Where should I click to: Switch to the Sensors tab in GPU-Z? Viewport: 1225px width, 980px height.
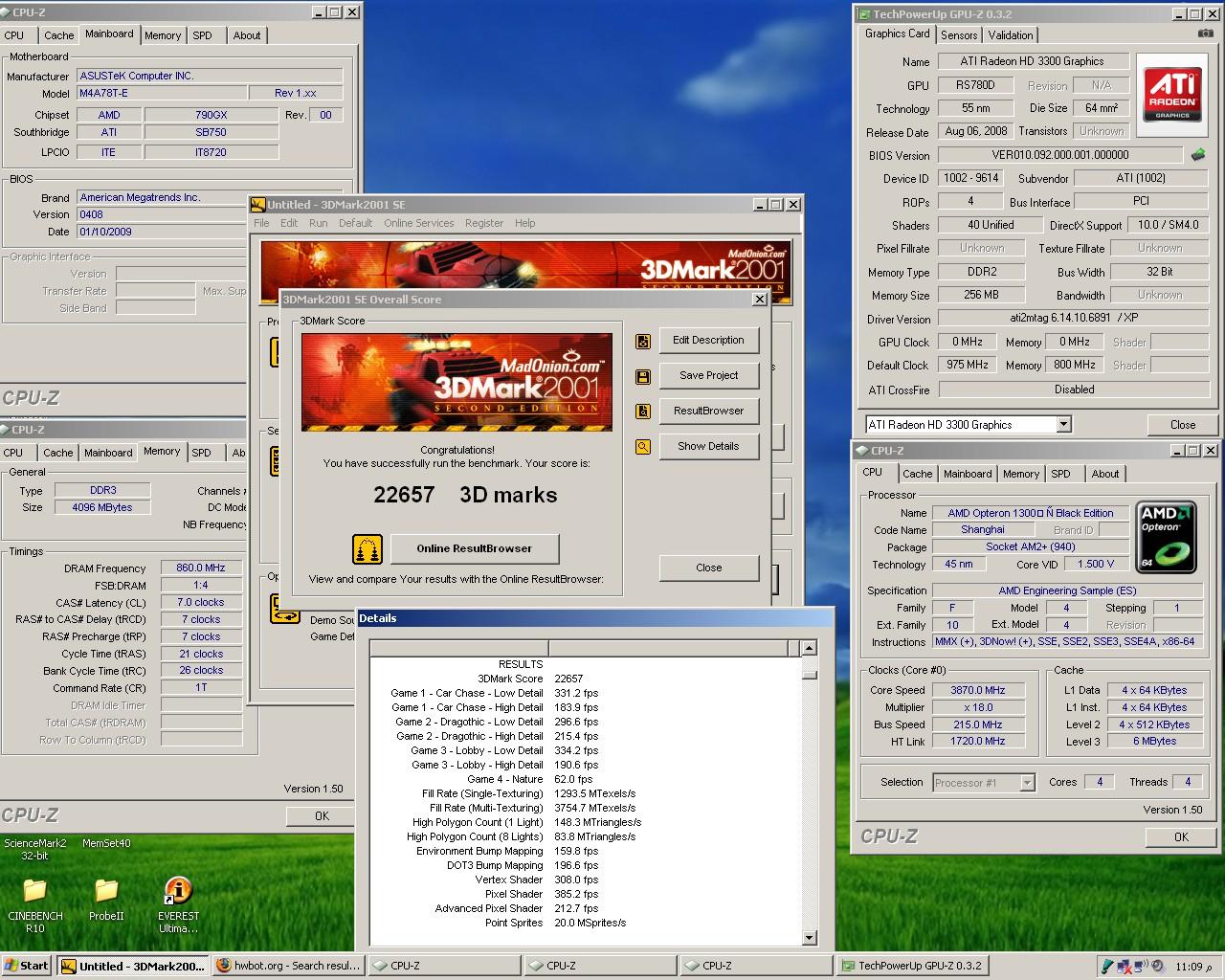click(x=959, y=35)
